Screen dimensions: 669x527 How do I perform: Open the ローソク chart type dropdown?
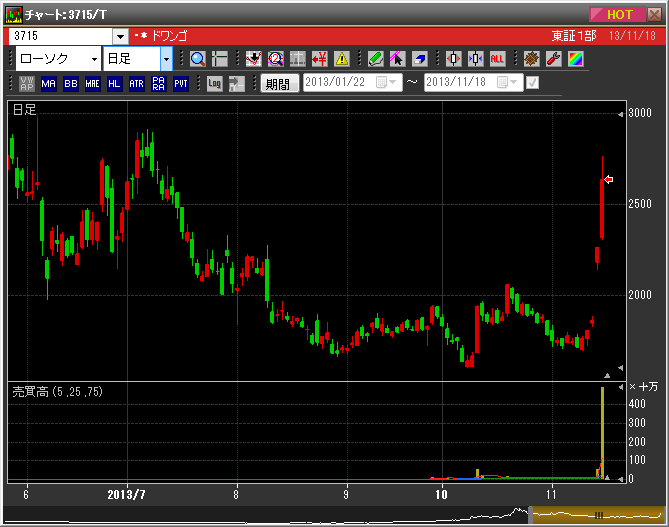point(94,59)
